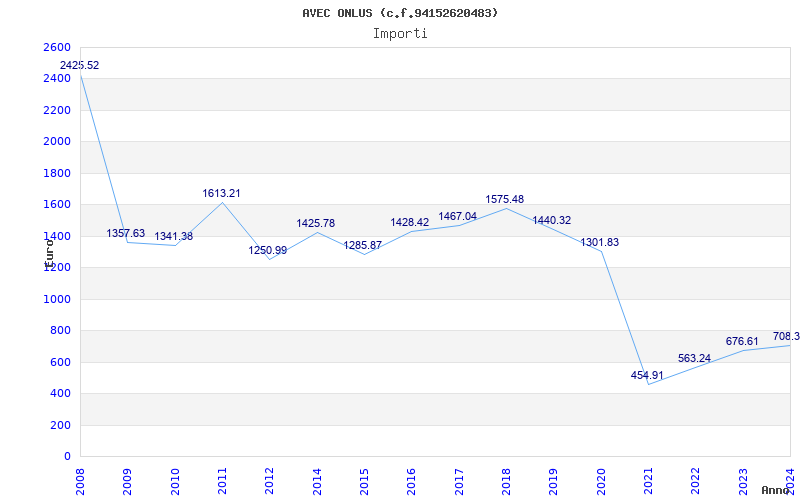Click the 2017 x-axis year label

[x=459, y=481]
